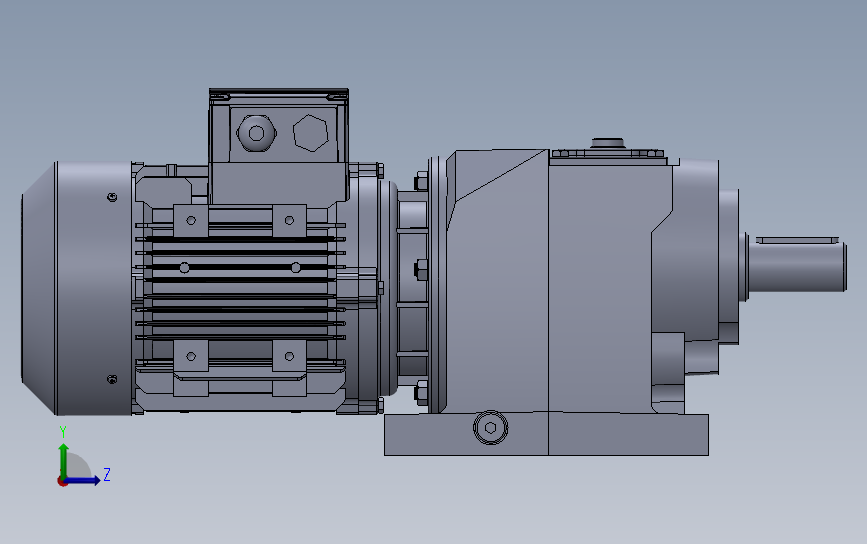
Task: Select the output shaft of the gearbox
Action: pyautogui.click(x=797, y=268)
